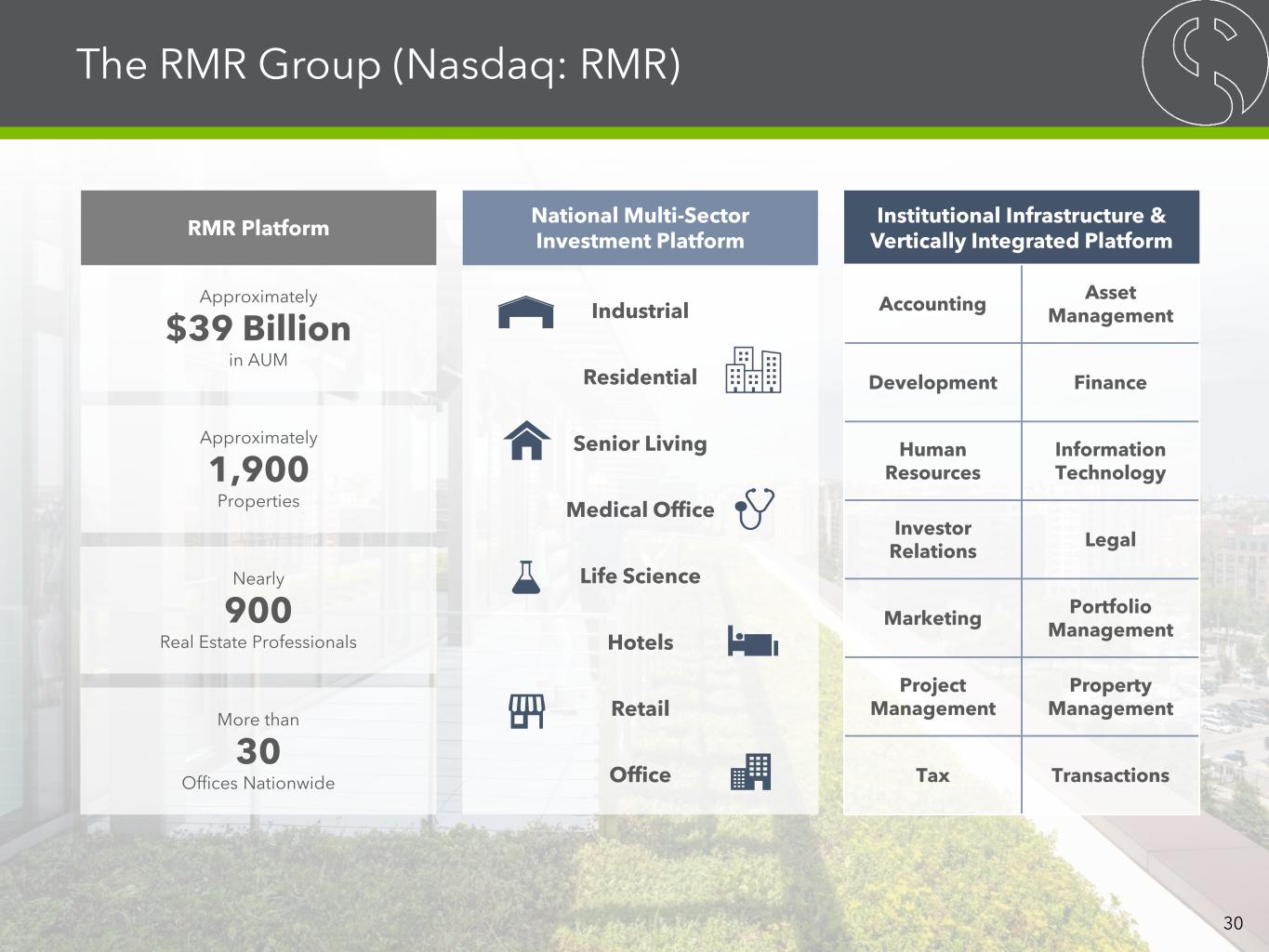This screenshot has height=952, width=1269.
Task: Select the house icon beside Senior Living
Action: click(x=527, y=441)
